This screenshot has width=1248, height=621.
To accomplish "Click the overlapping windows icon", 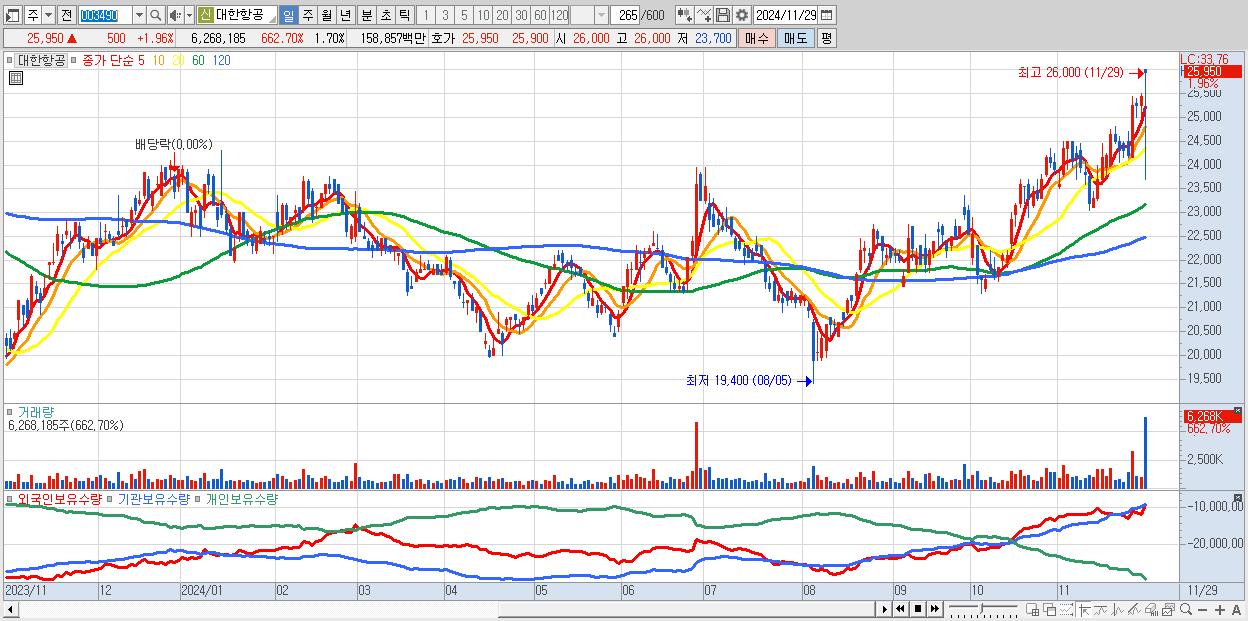I will [x=1049, y=609].
